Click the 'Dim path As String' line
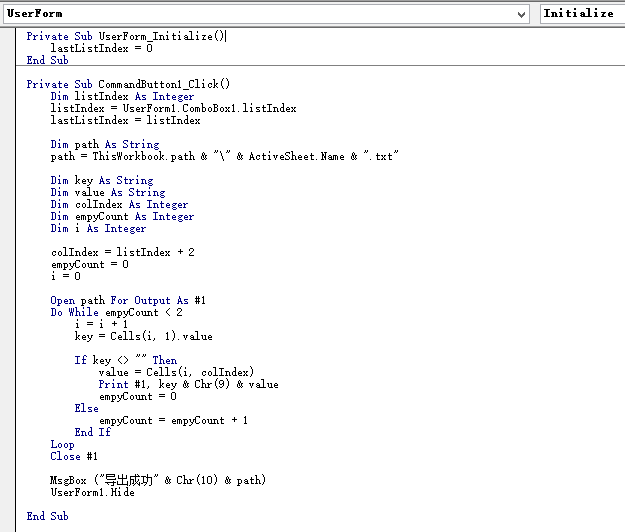 tap(104, 144)
